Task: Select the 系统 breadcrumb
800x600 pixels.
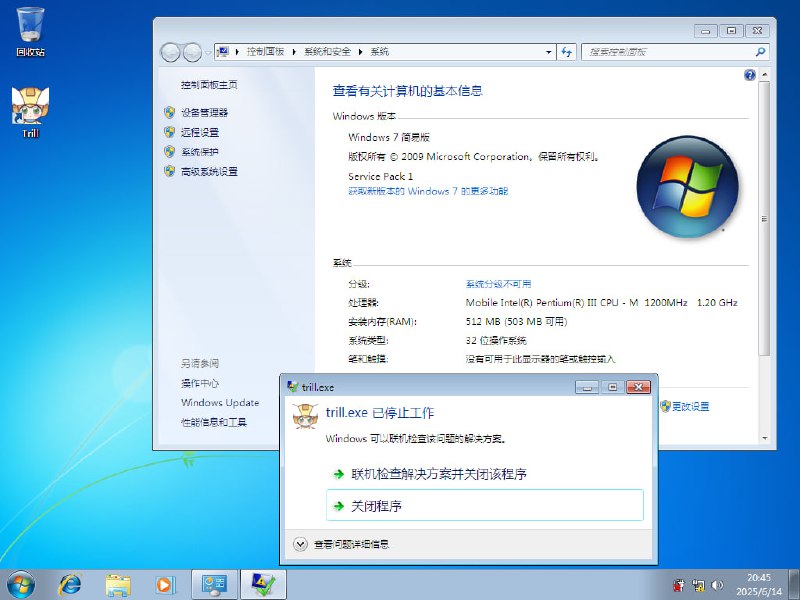Action: 380,52
